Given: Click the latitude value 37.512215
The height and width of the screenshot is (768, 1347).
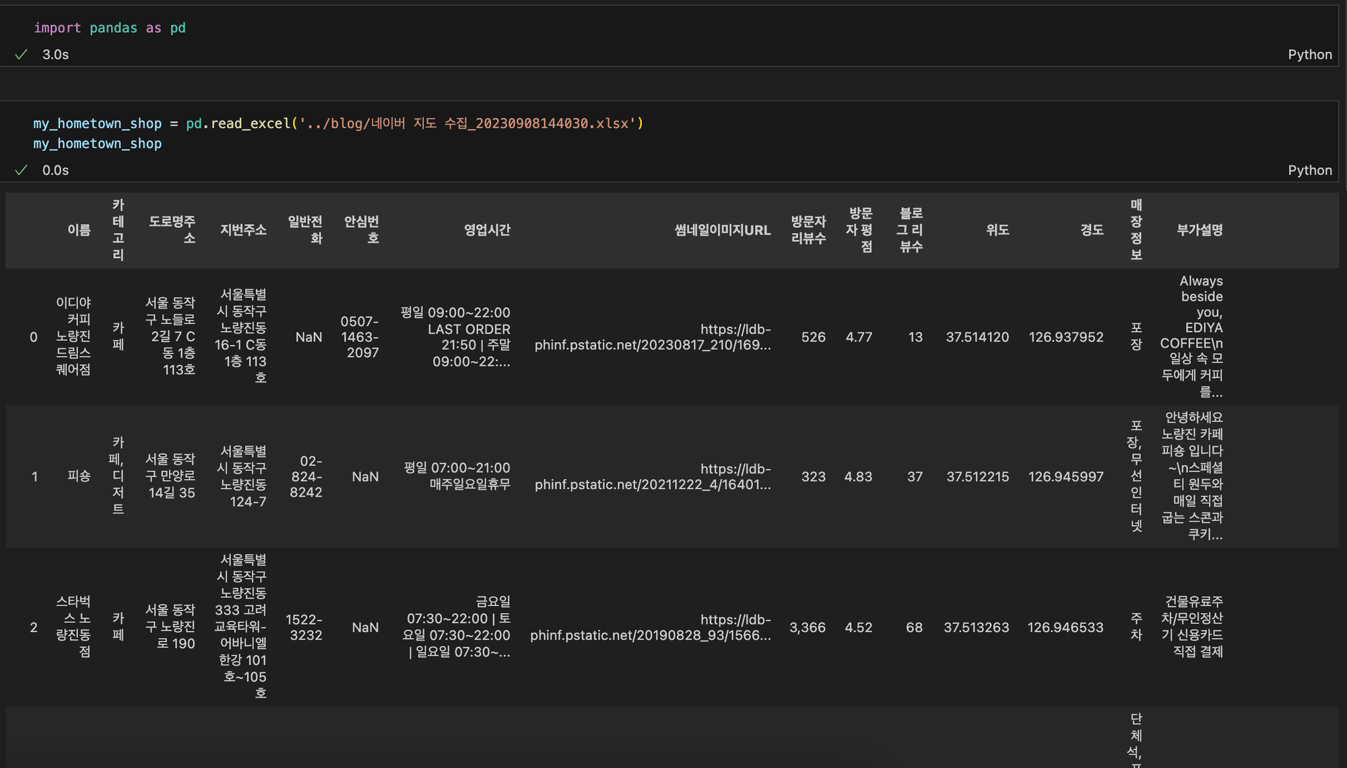Looking at the screenshot, I should click(978, 477).
